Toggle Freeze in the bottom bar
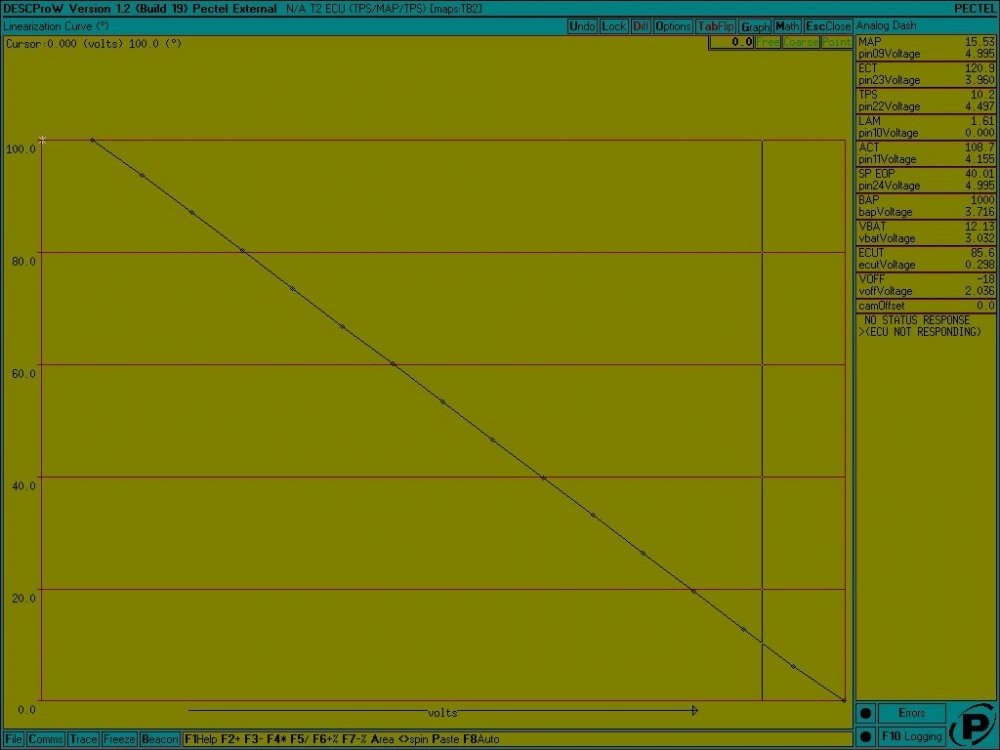The image size is (1000, 750). pos(119,739)
